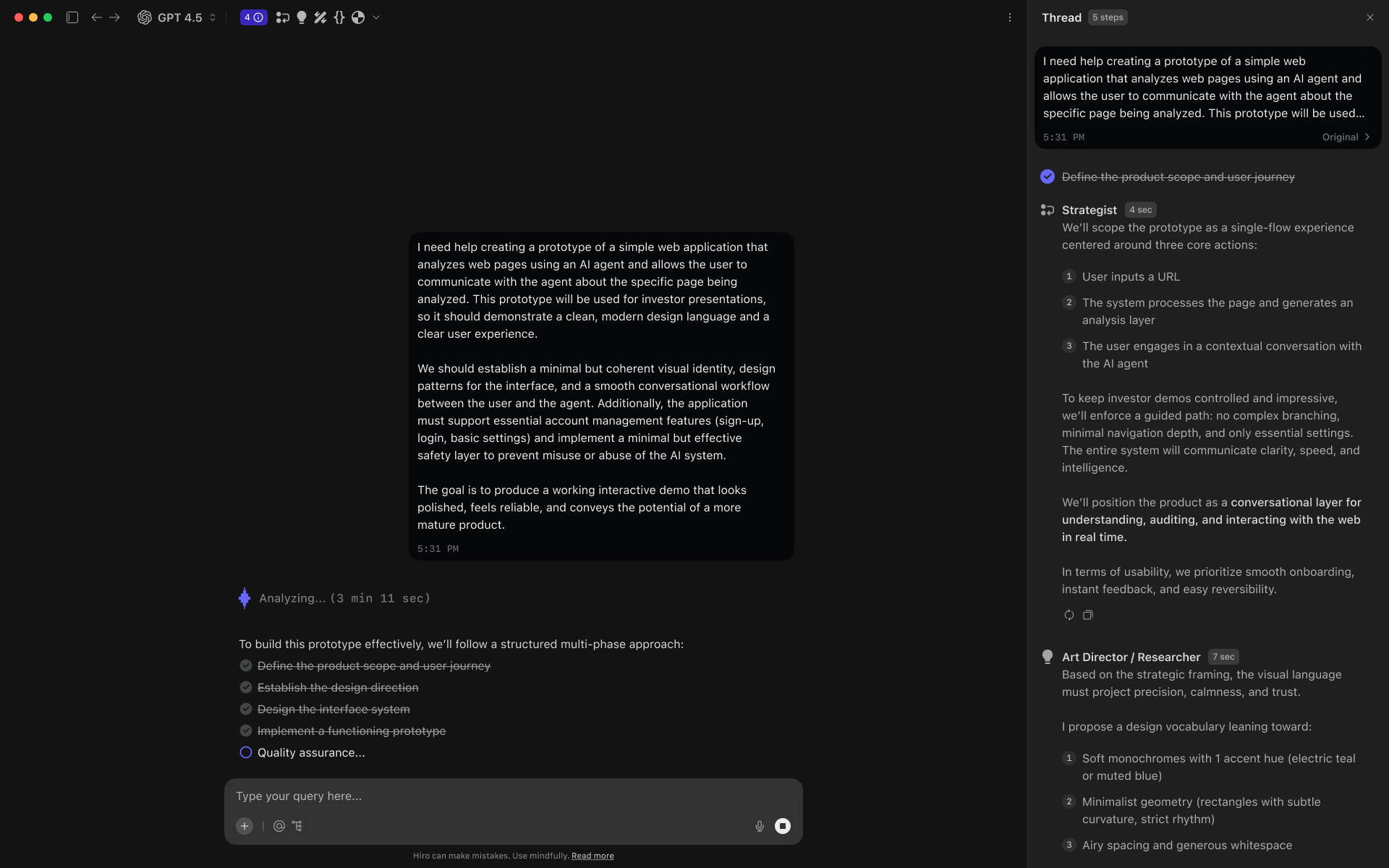Click the contrast globe icon in toolbar
Viewport: 1389px width, 868px height.
[359, 17]
